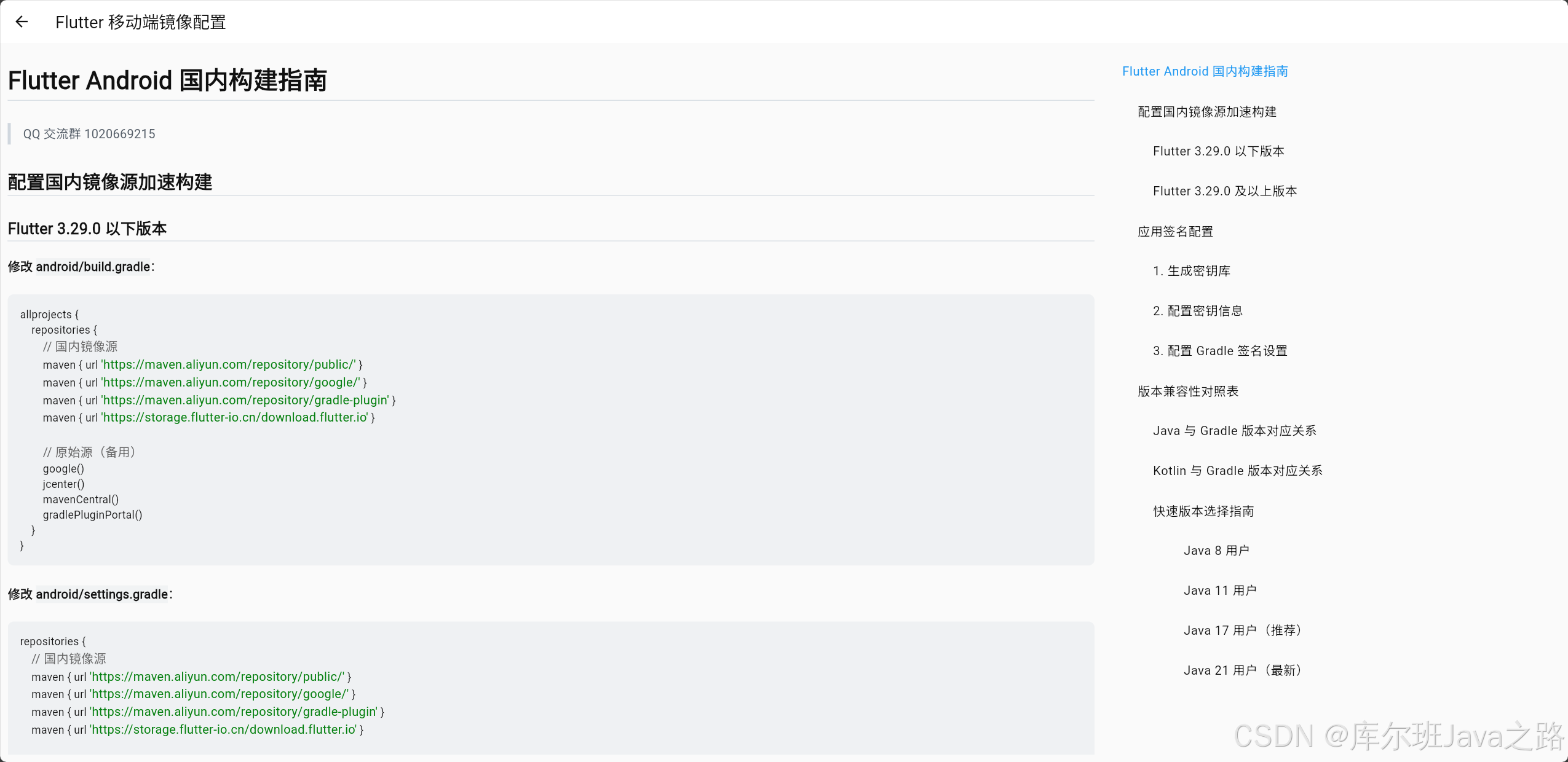Click 'Kotlin 与 Gradle 版本对应关系' entry

pyautogui.click(x=1237, y=471)
